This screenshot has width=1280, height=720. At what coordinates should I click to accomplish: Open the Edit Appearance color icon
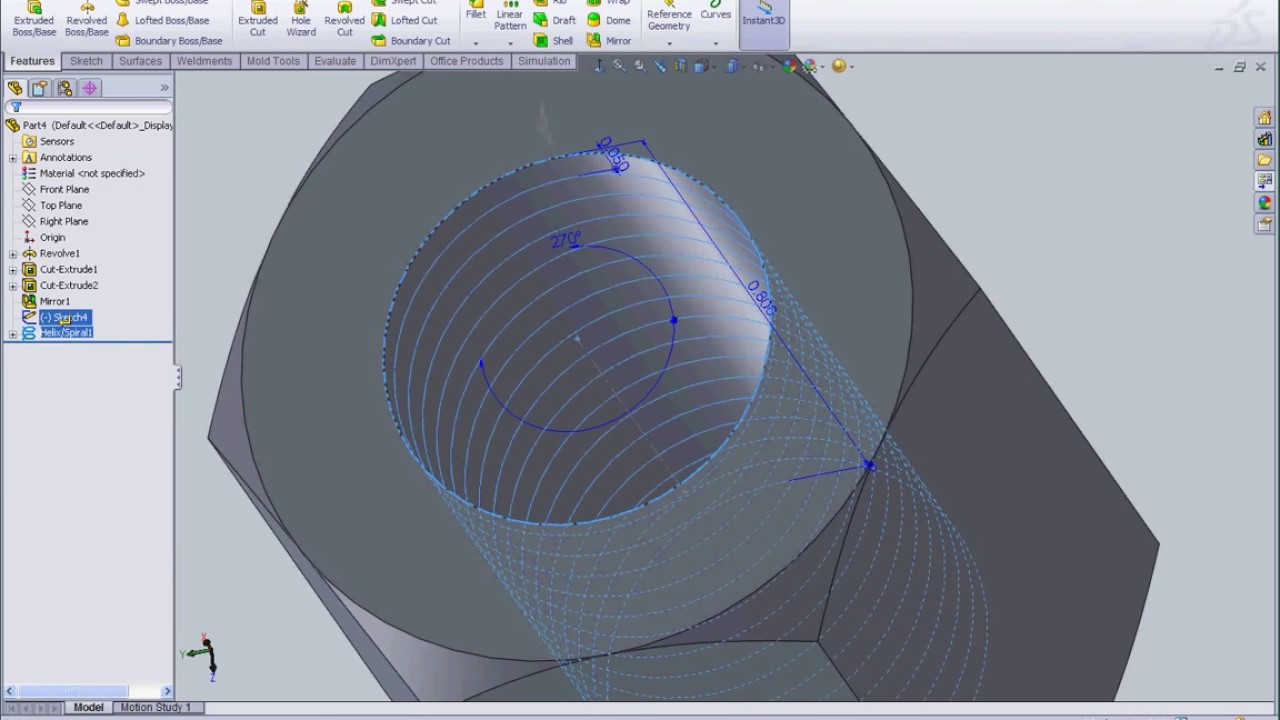click(790, 66)
